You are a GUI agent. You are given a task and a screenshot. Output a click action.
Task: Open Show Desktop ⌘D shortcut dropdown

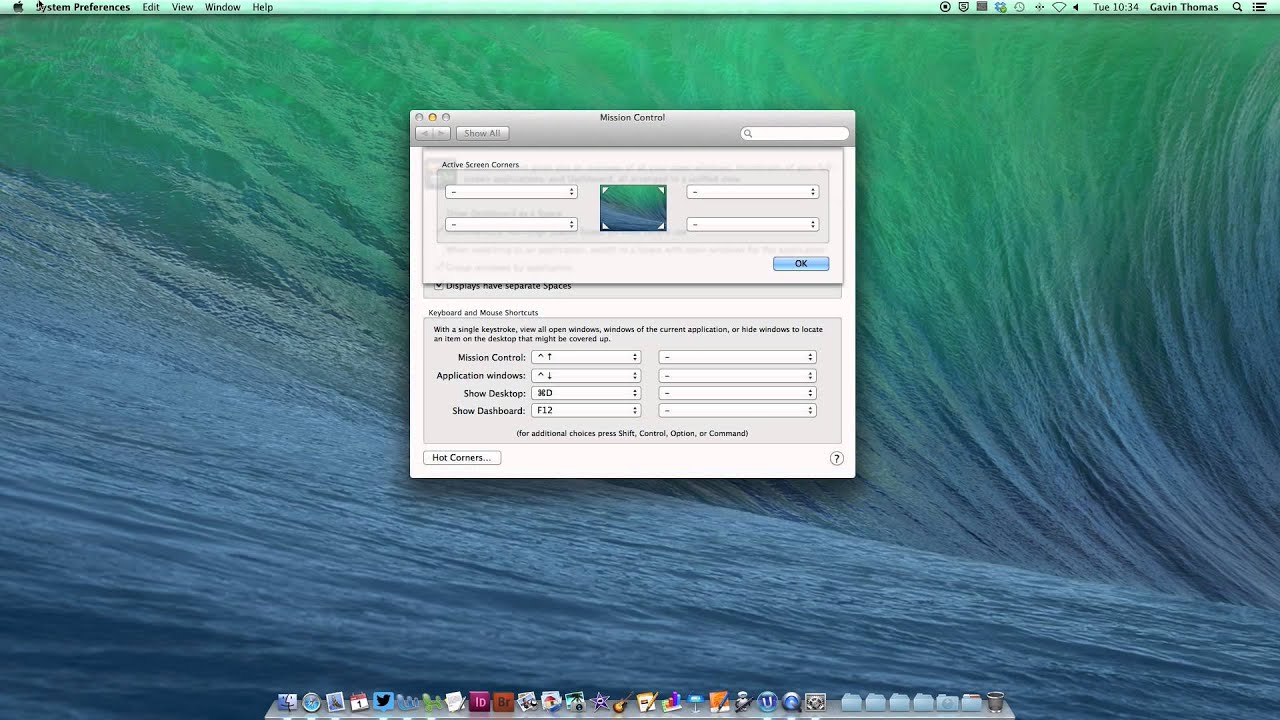click(x=586, y=393)
